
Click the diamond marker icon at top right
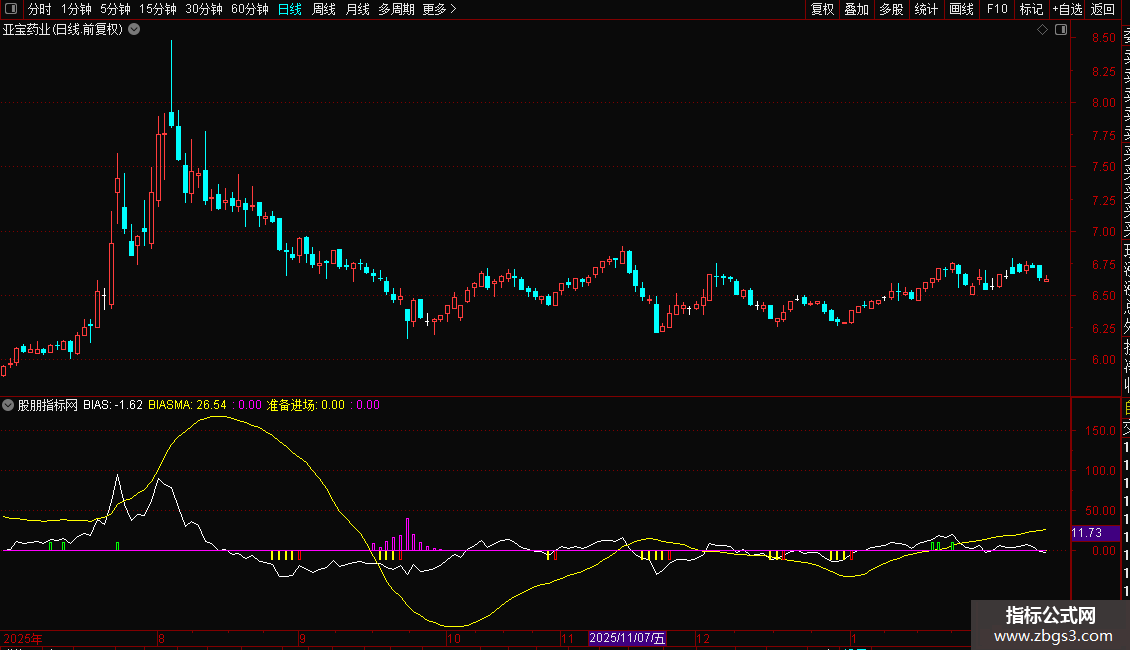(1042, 30)
